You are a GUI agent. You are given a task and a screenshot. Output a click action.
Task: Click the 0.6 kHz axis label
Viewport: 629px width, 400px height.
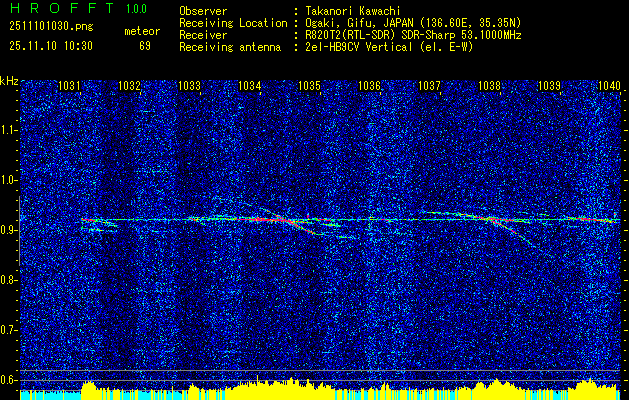tap(8, 380)
